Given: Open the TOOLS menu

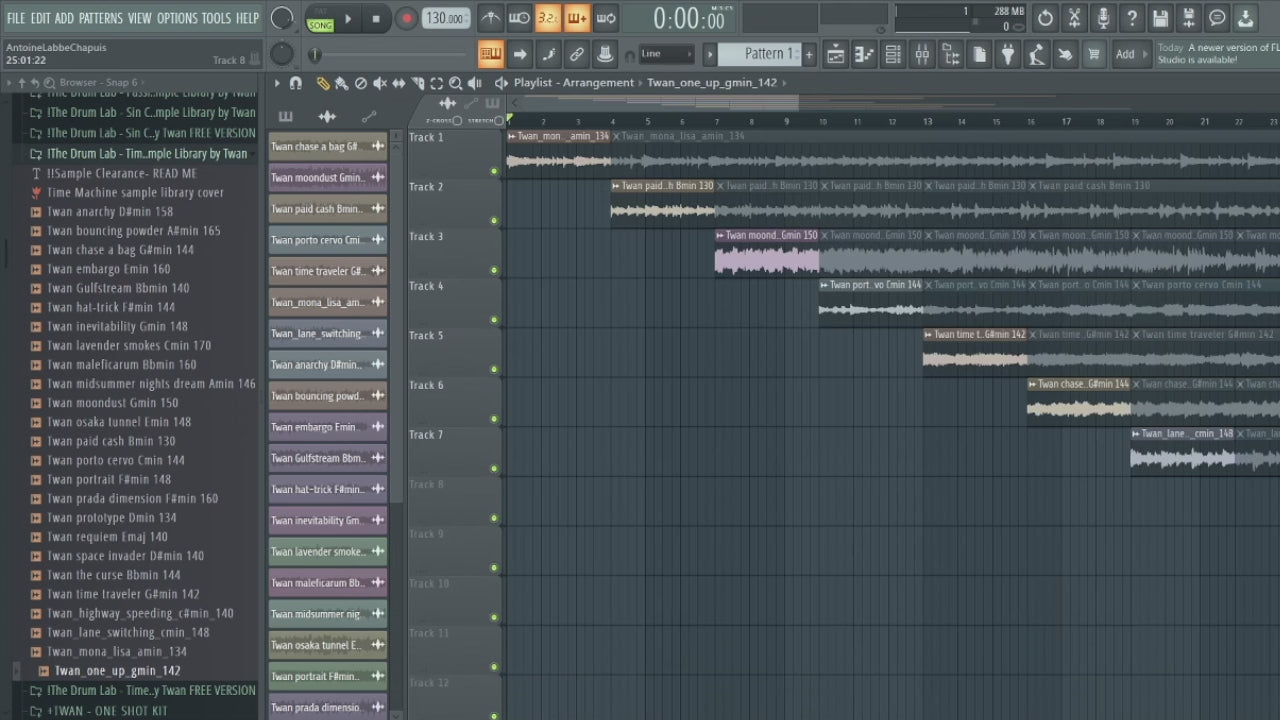Looking at the screenshot, I should (216, 18).
